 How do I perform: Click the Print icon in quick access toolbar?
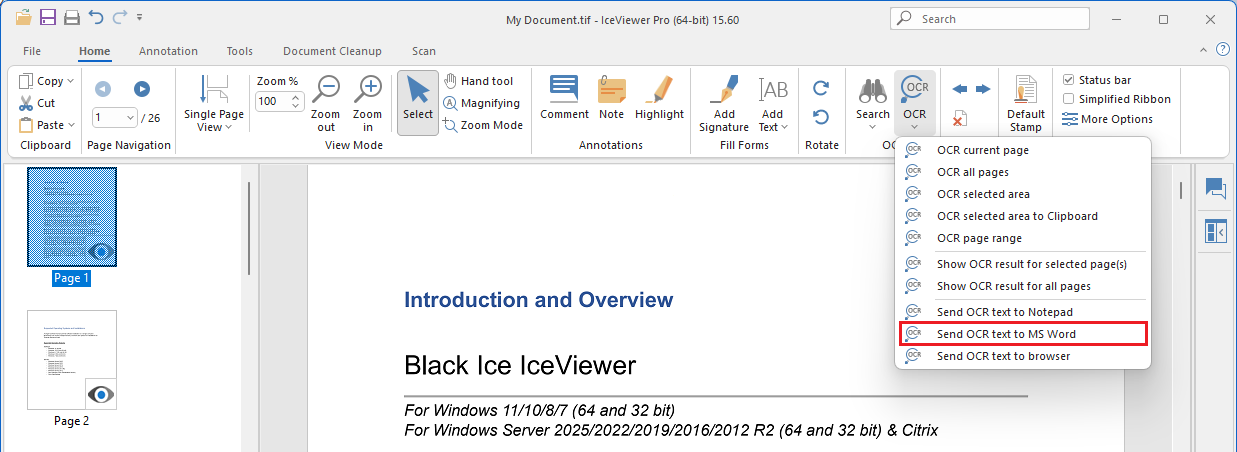point(72,18)
